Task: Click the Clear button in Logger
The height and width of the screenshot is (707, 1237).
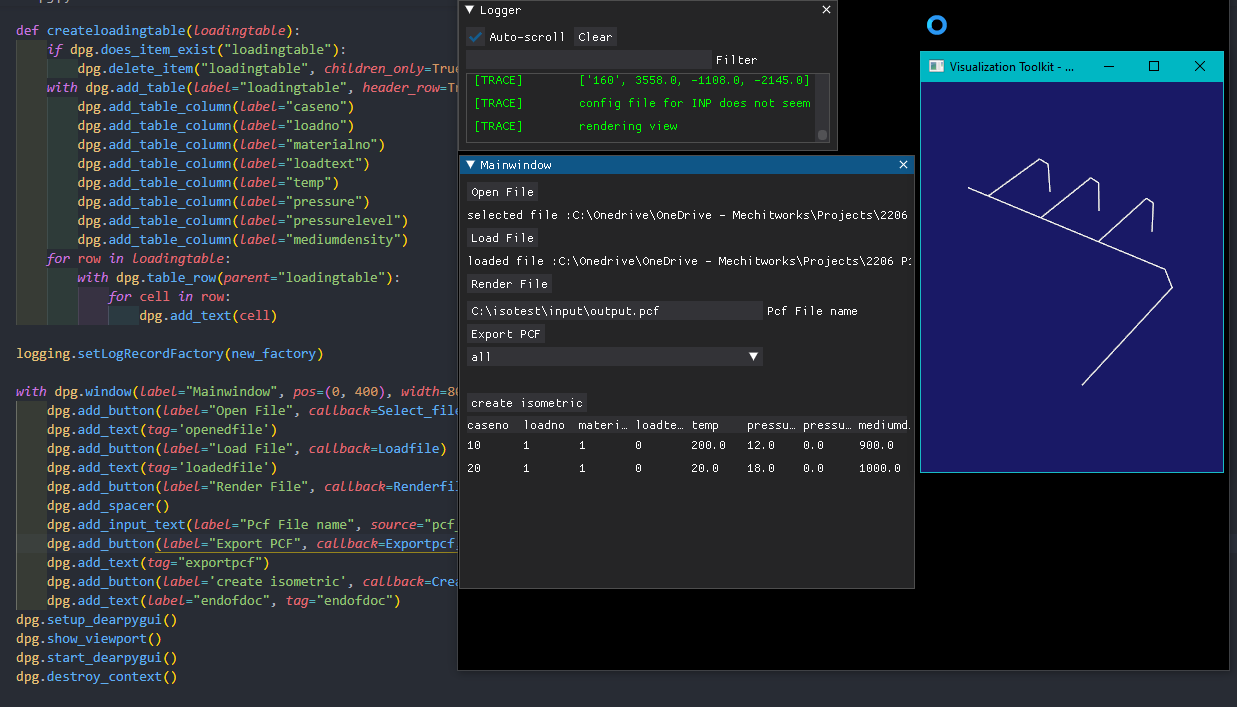Action: coord(595,36)
